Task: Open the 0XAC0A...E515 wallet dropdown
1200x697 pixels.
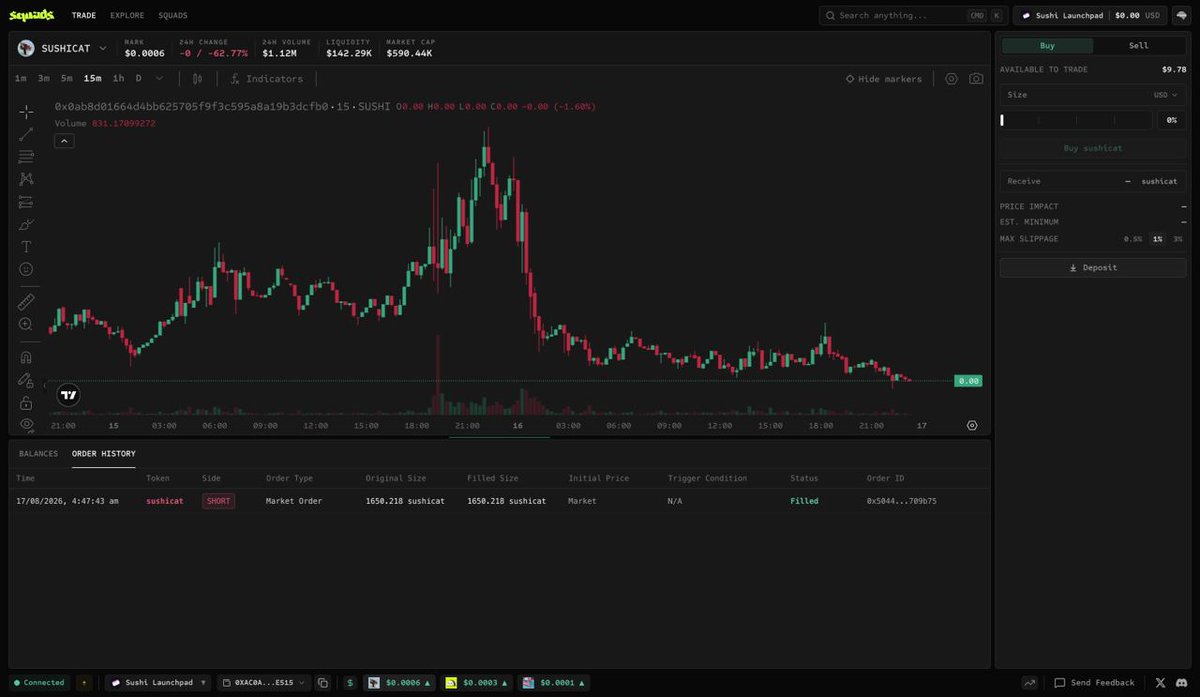Action: [x=264, y=683]
